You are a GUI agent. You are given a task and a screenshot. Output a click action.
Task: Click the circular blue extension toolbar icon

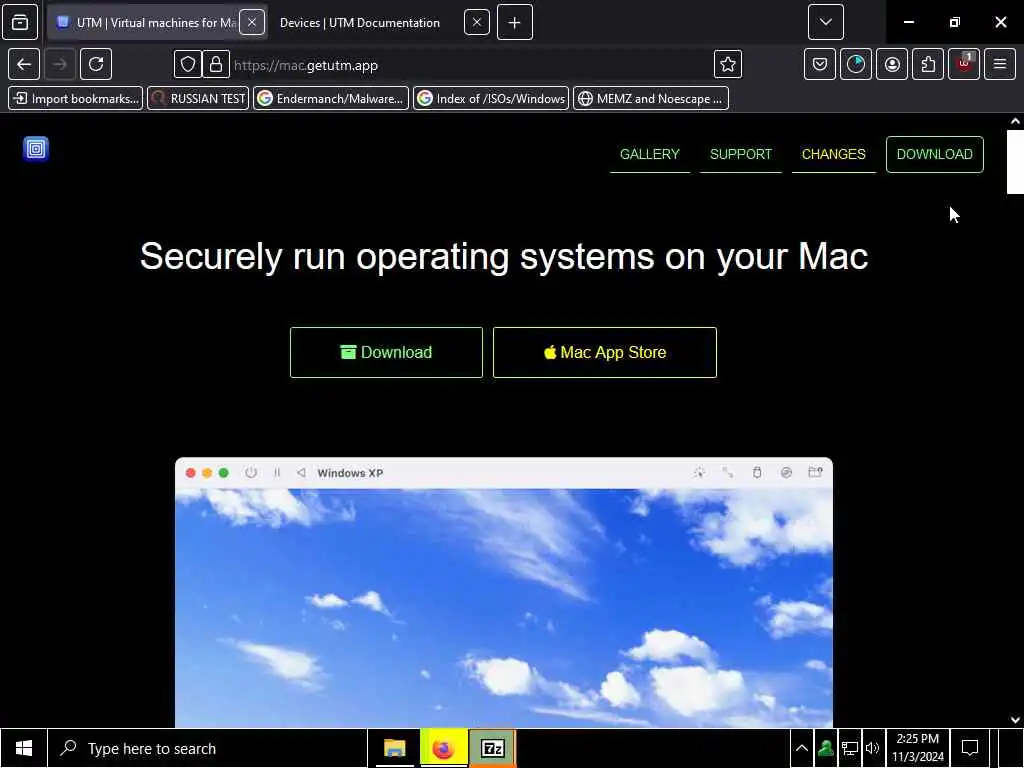(x=856, y=64)
